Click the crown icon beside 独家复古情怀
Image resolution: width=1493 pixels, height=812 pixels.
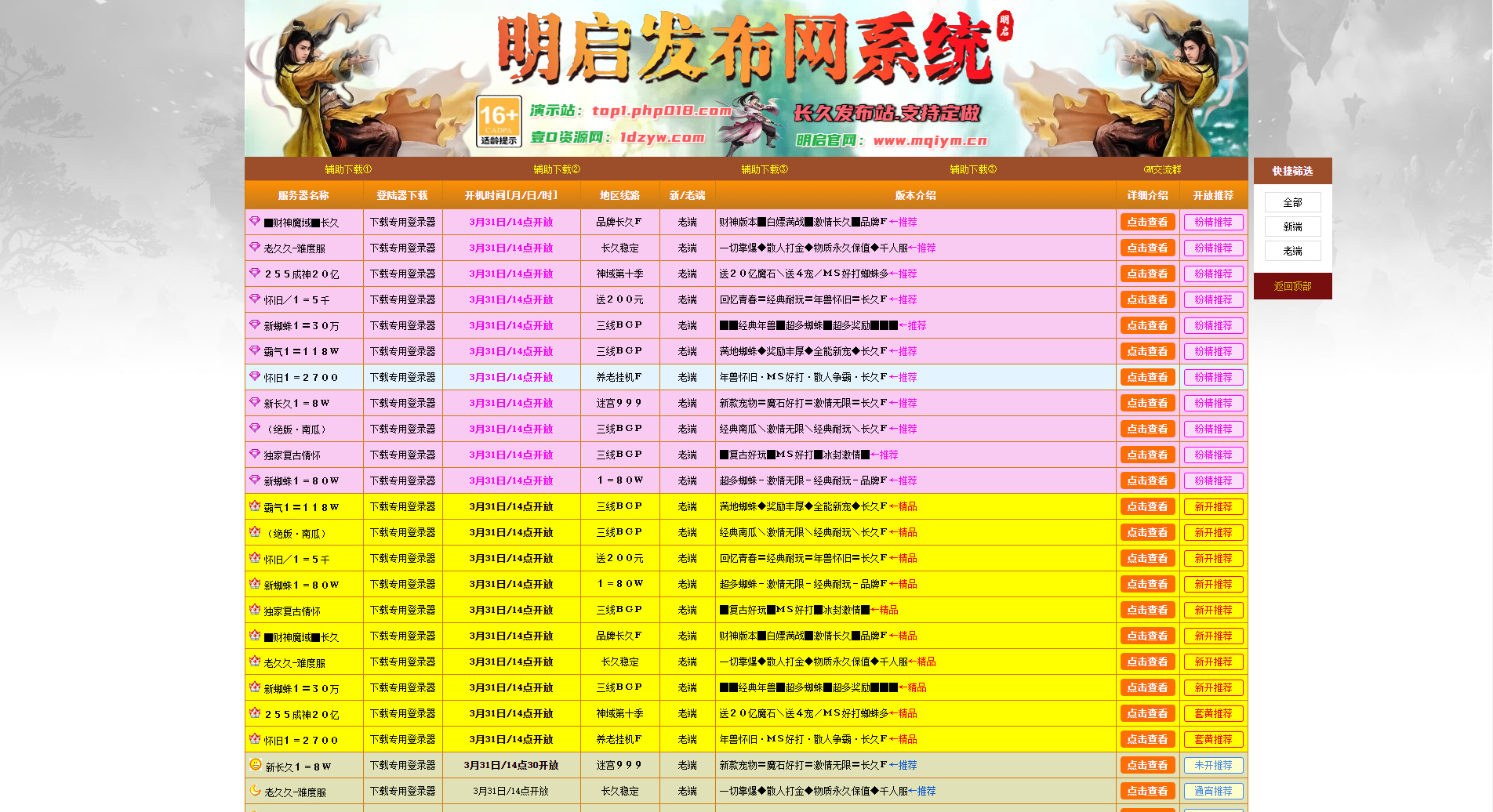coord(255,609)
